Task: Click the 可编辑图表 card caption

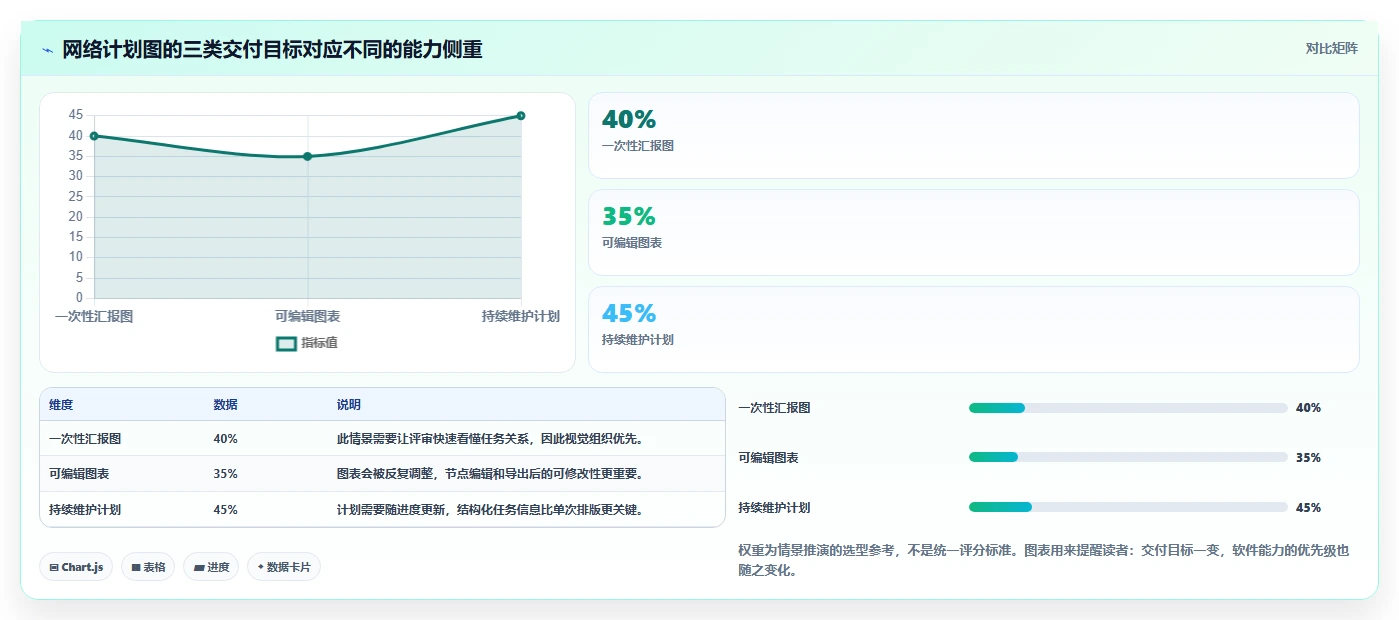Action: pos(632,243)
